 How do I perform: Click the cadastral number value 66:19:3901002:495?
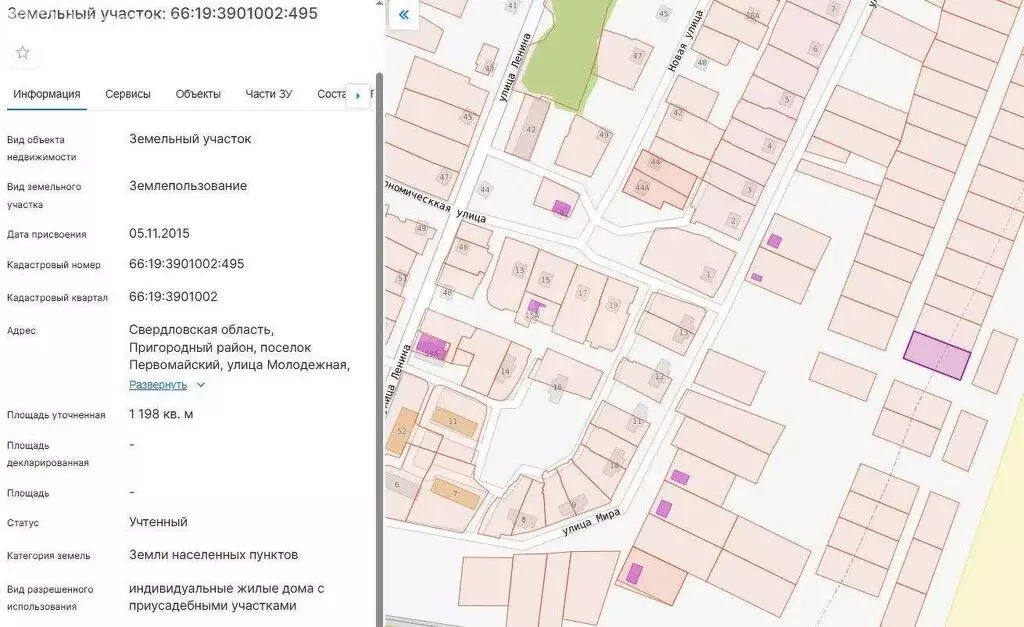coord(187,264)
